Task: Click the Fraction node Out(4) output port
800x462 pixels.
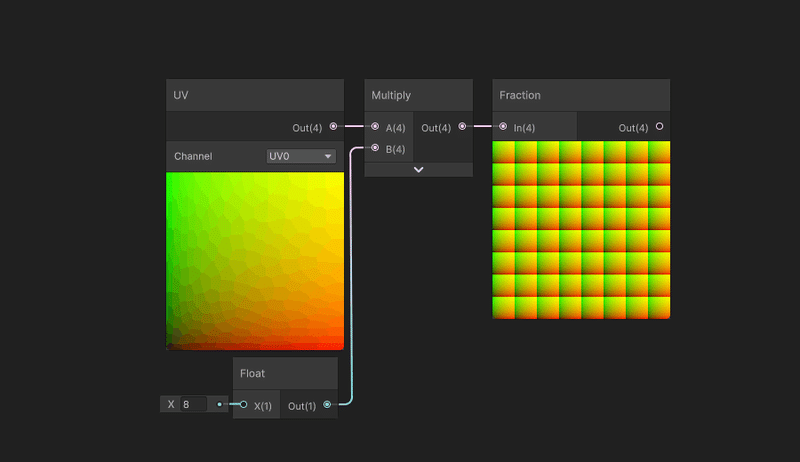Action: pos(659,126)
